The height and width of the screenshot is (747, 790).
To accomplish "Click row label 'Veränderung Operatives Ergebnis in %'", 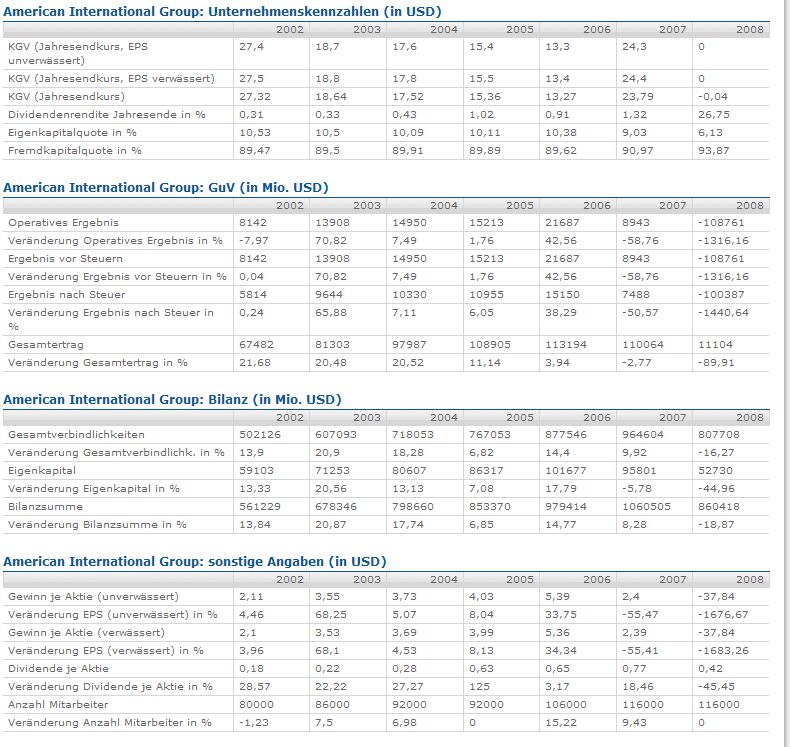I will click(115, 241).
